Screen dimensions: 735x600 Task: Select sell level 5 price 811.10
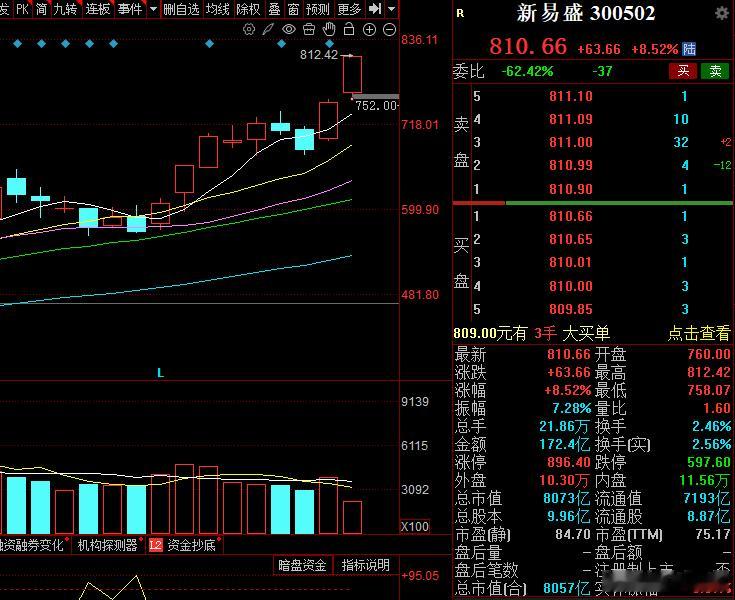pos(570,96)
